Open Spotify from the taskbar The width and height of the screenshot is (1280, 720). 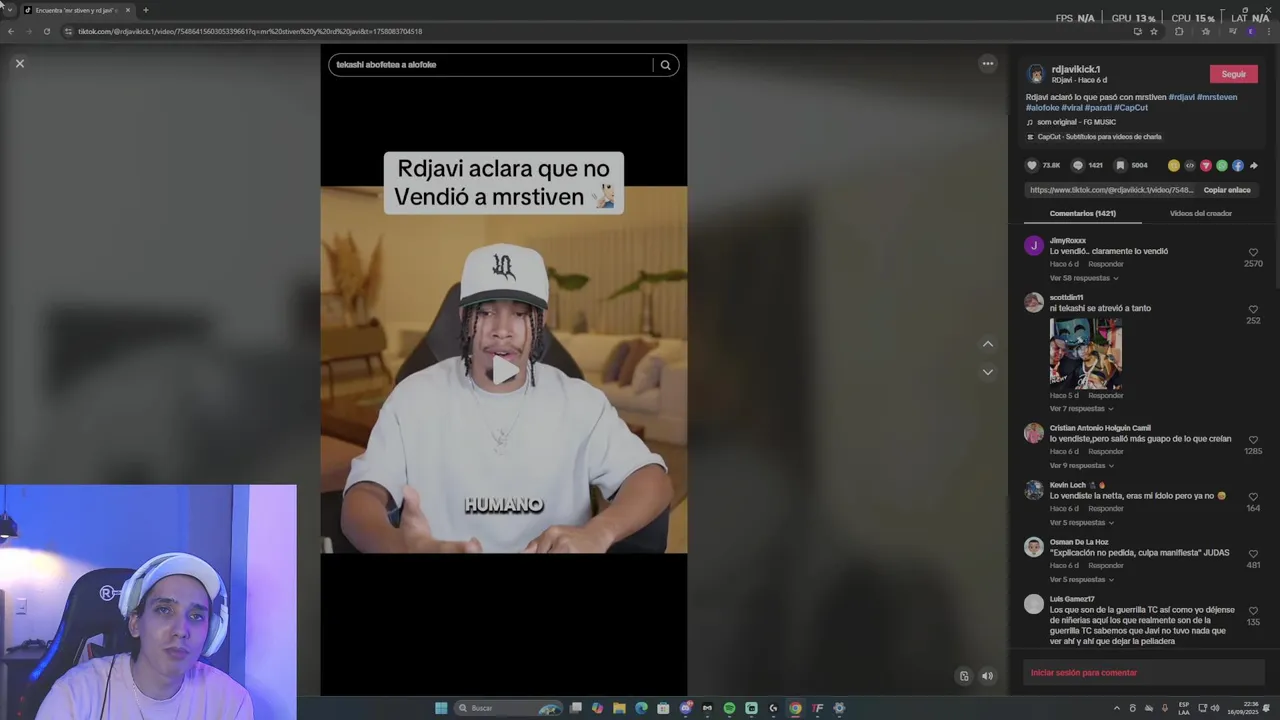click(729, 708)
